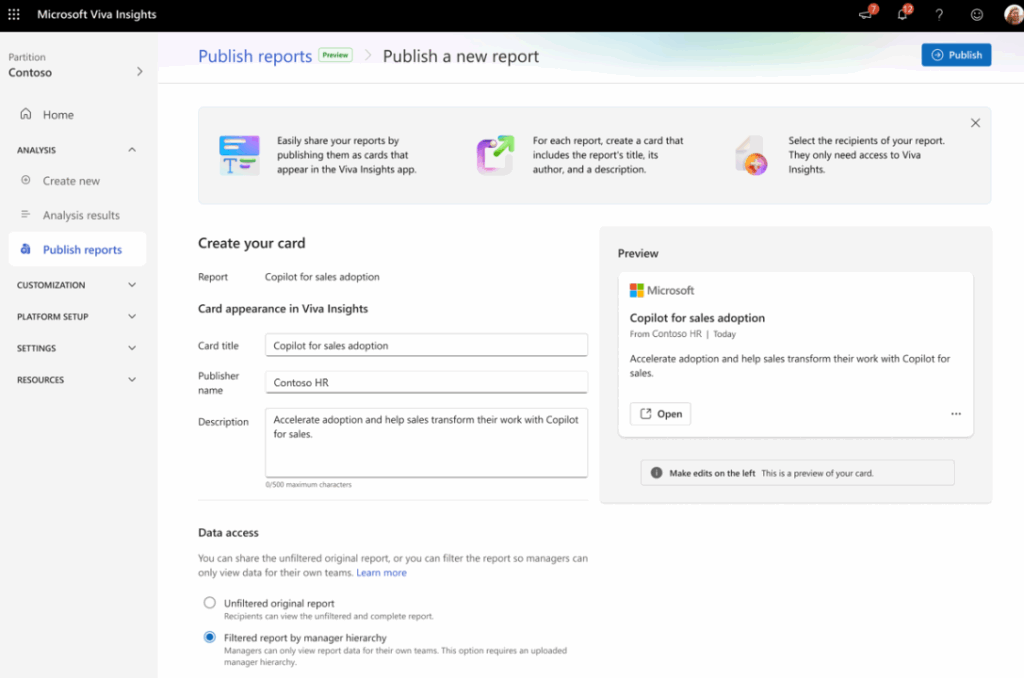Image resolution: width=1024 pixels, height=678 pixels.
Task: Click the 'From Contoso HR' text
Action: coord(665,334)
